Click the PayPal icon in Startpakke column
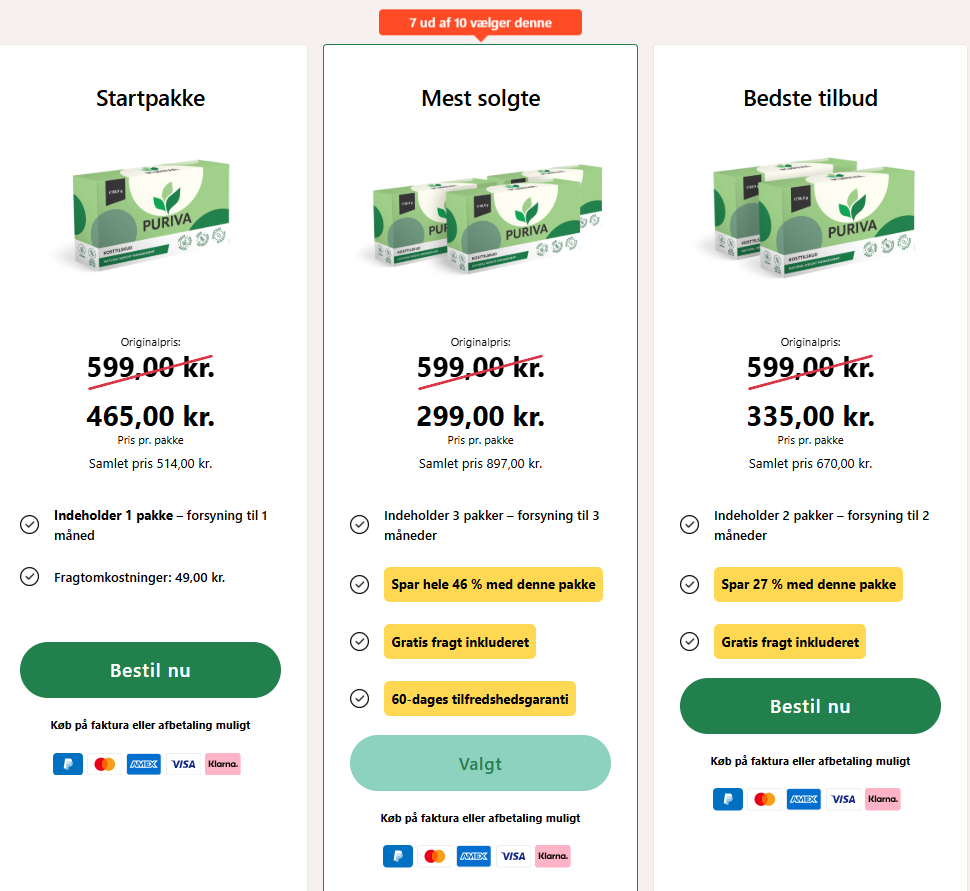The image size is (970, 891). [67, 764]
